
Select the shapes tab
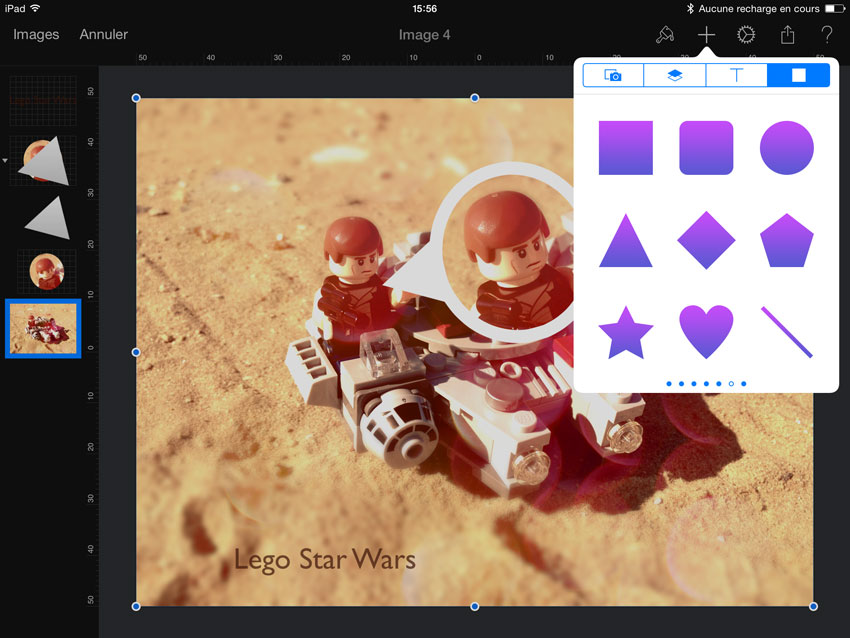(799, 75)
